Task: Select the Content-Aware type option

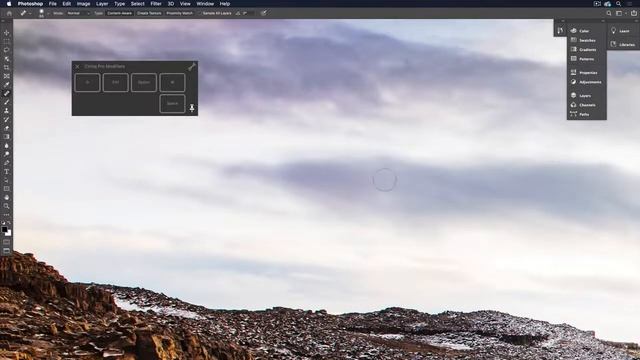Action: click(120, 13)
